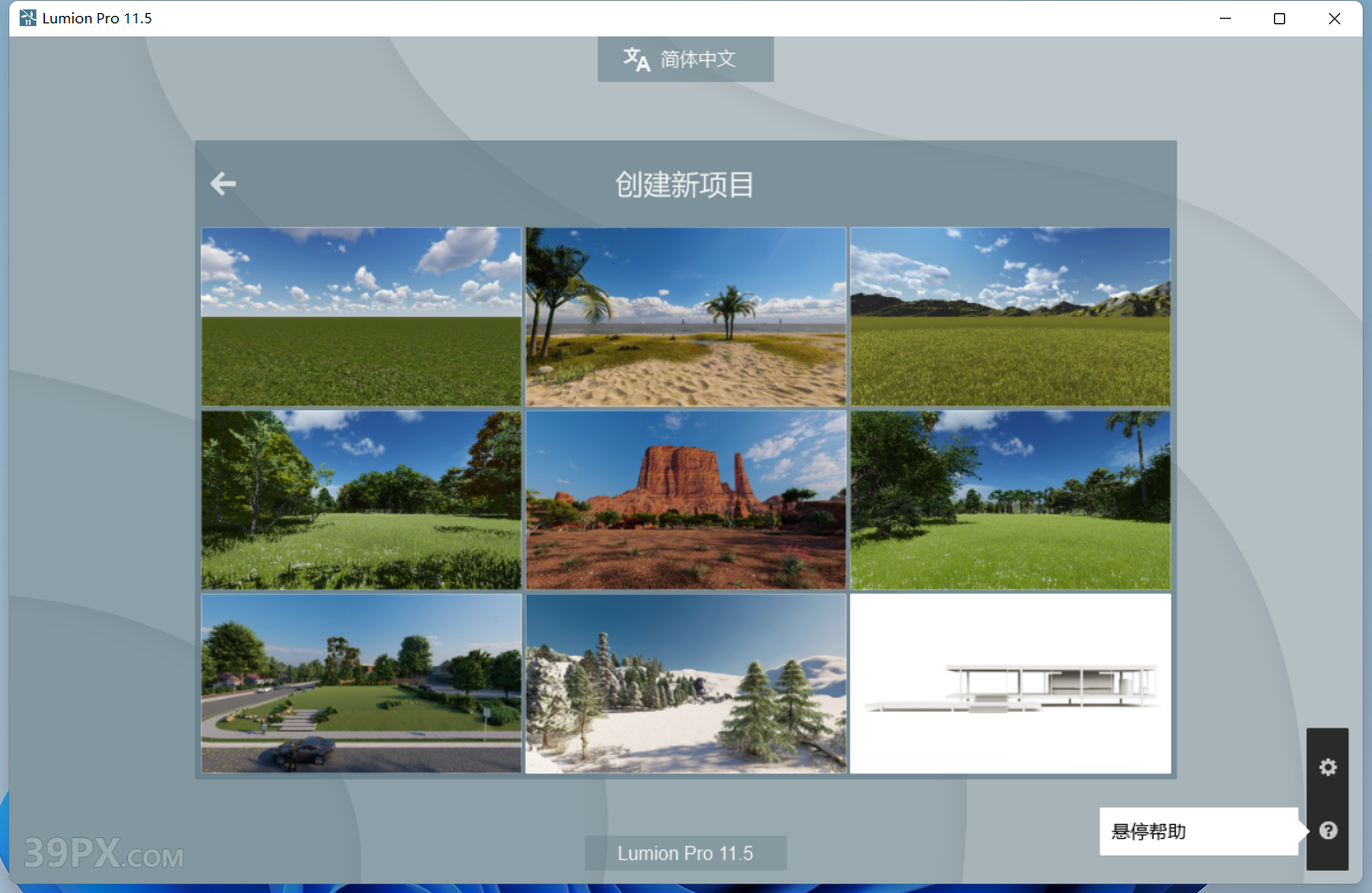Screen dimensions: 1372x893
Task: Select forest meadow with autumn tree
Action: 361,500
